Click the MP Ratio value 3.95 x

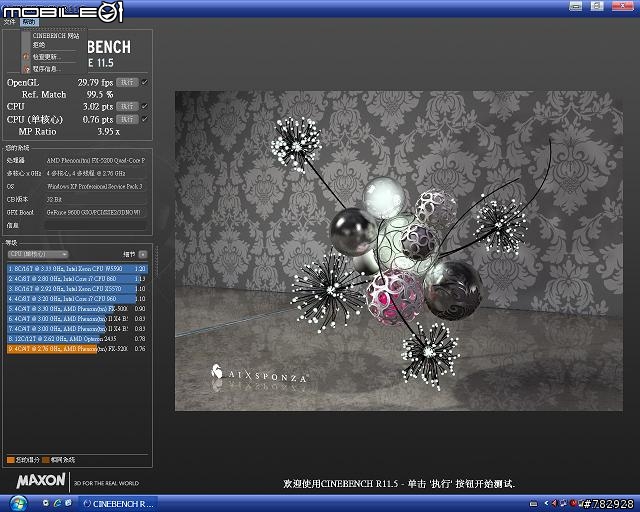coord(109,131)
